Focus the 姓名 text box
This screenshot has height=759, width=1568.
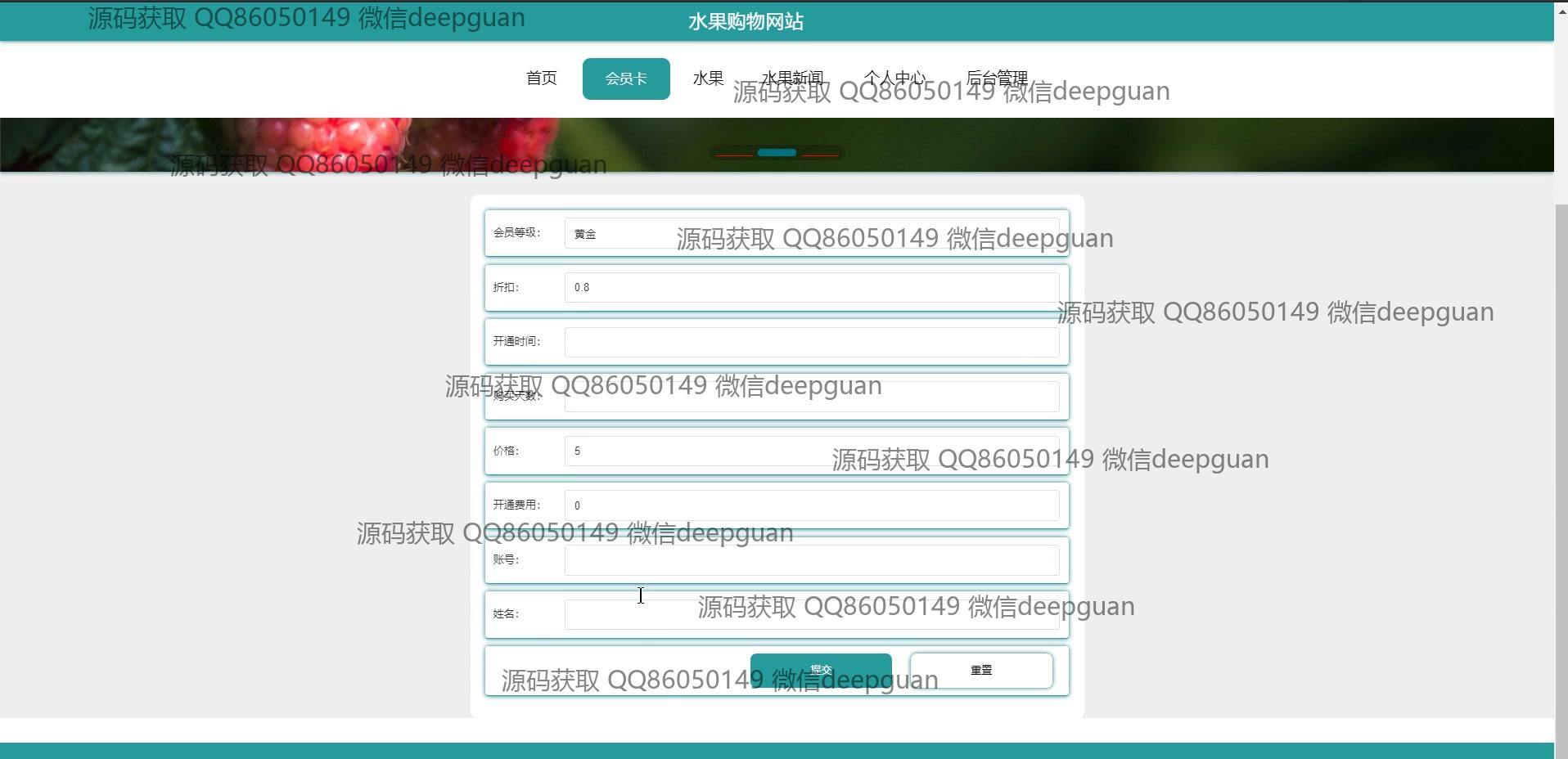pos(630,615)
